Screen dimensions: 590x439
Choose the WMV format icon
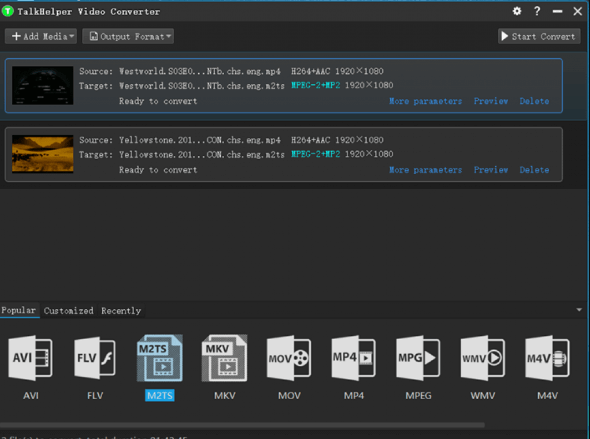pyautogui.click(x=483, y=358)
